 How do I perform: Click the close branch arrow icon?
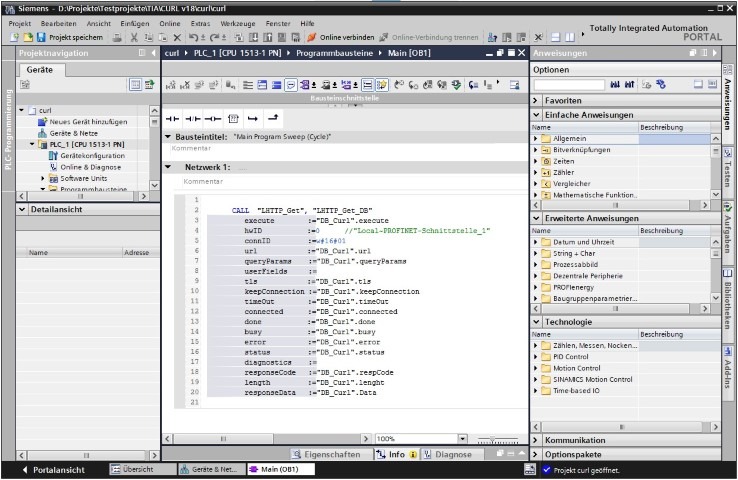[273, 119]
